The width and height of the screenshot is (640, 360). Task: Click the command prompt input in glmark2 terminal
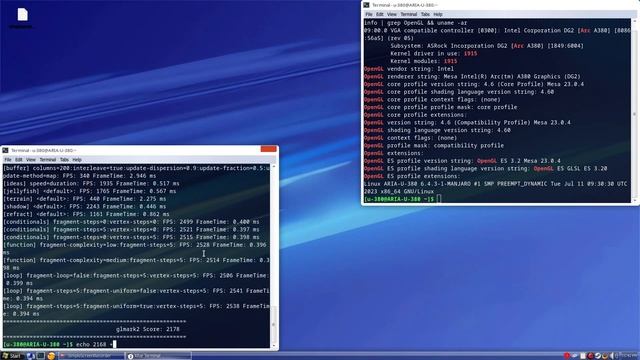pos(60,344)
